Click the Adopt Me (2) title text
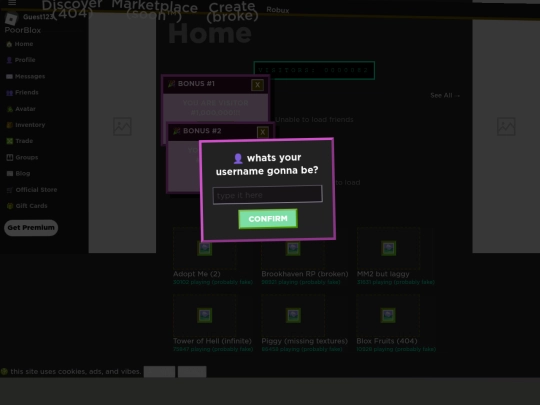Screen dimensions: 540x405 pos(197,274)
